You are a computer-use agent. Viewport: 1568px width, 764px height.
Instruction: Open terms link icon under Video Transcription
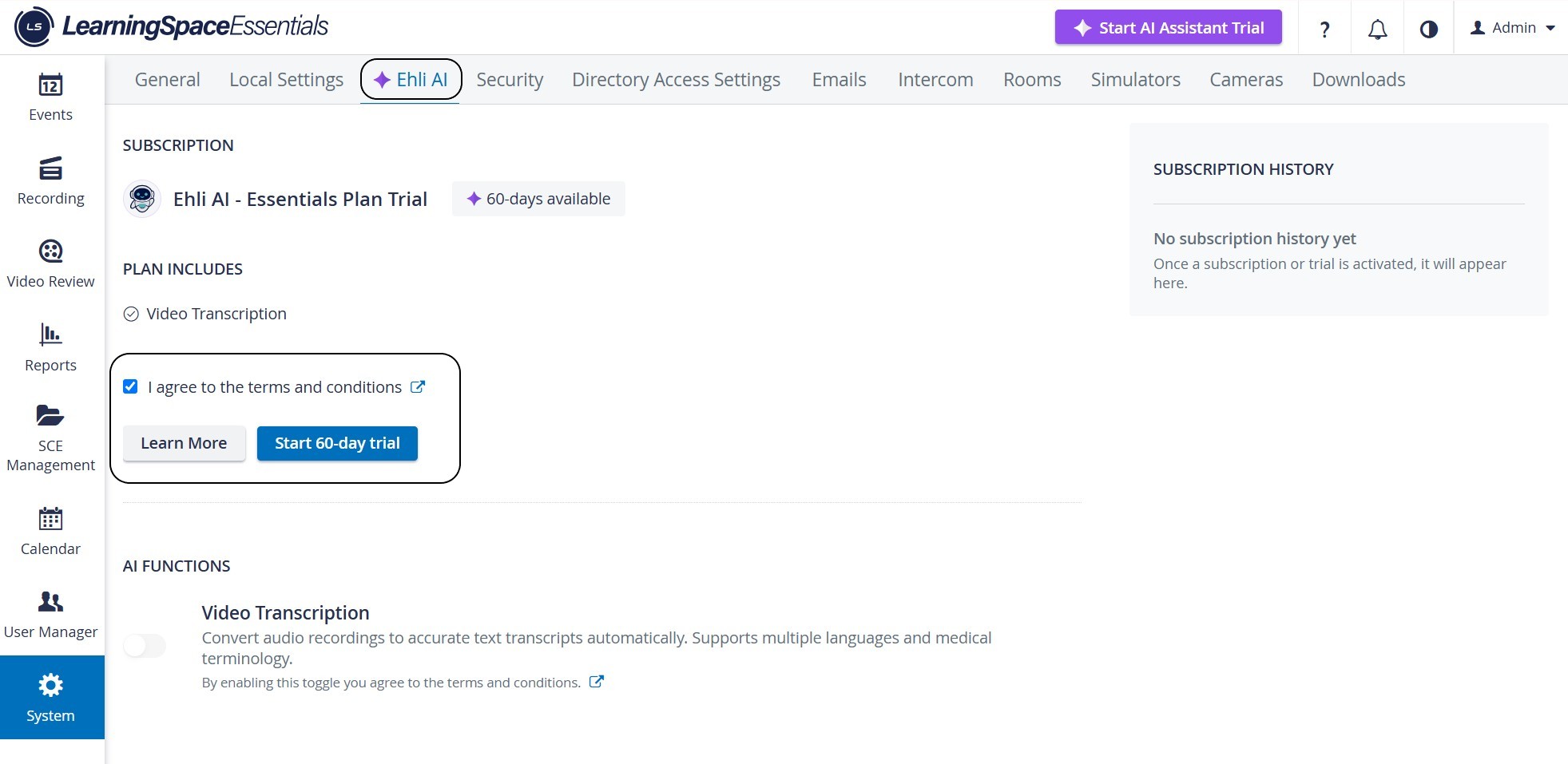pos(597,682)
